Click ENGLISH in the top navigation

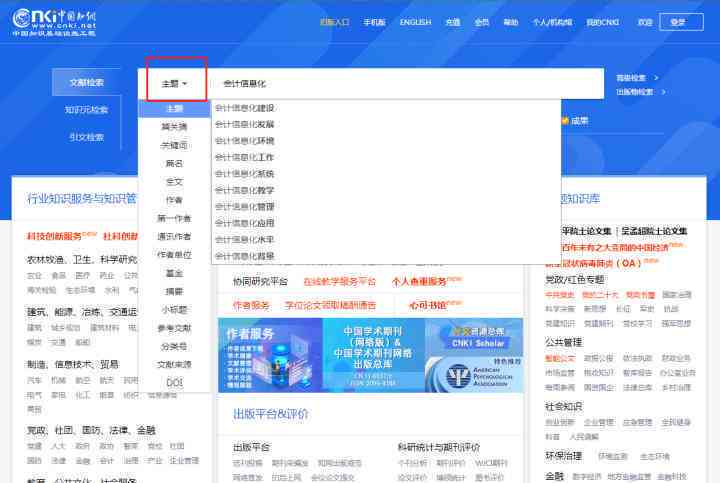pyautogui.click(x=416, y=22)
